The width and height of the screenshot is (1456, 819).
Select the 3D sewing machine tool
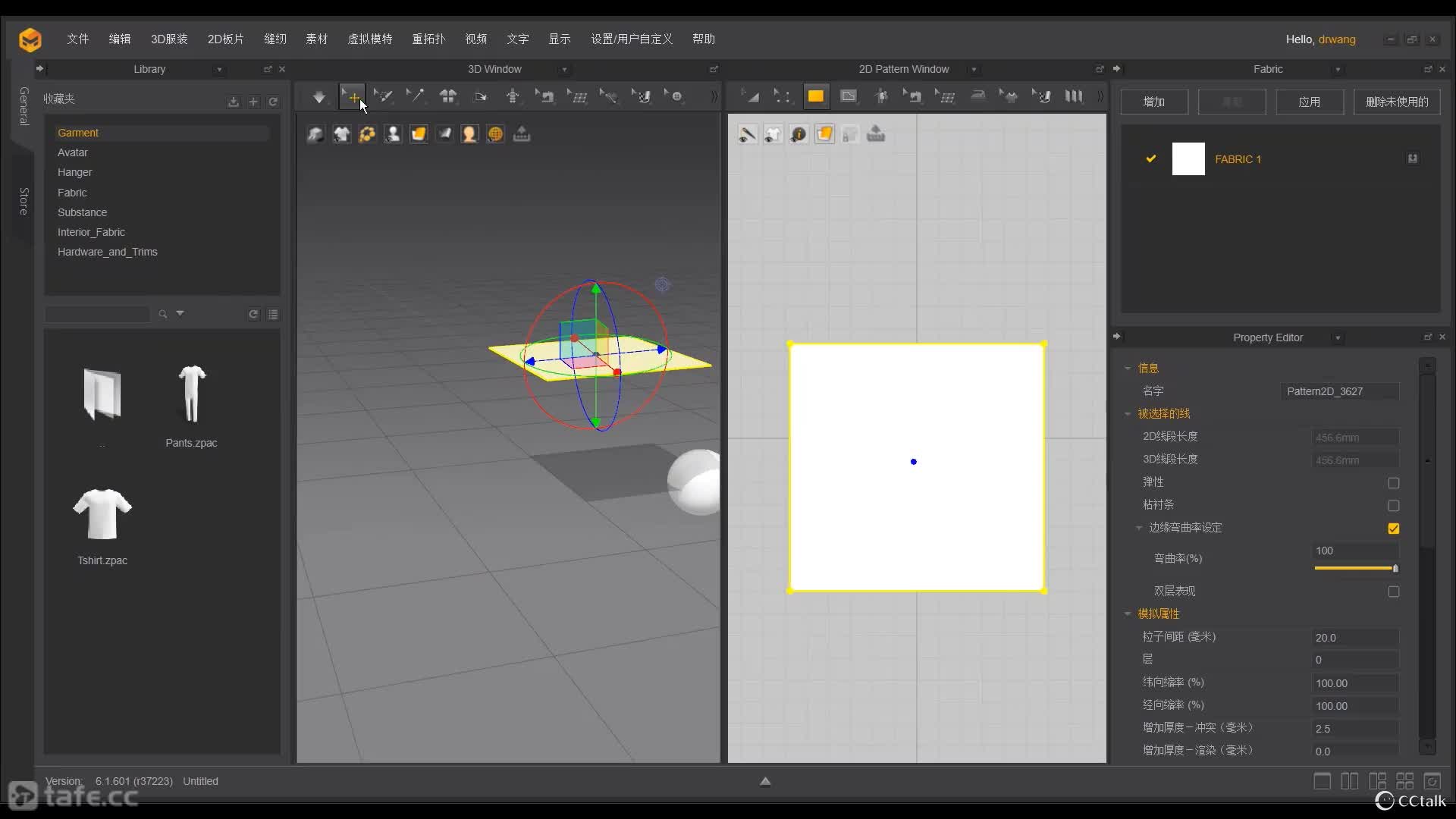pos(545,97)
